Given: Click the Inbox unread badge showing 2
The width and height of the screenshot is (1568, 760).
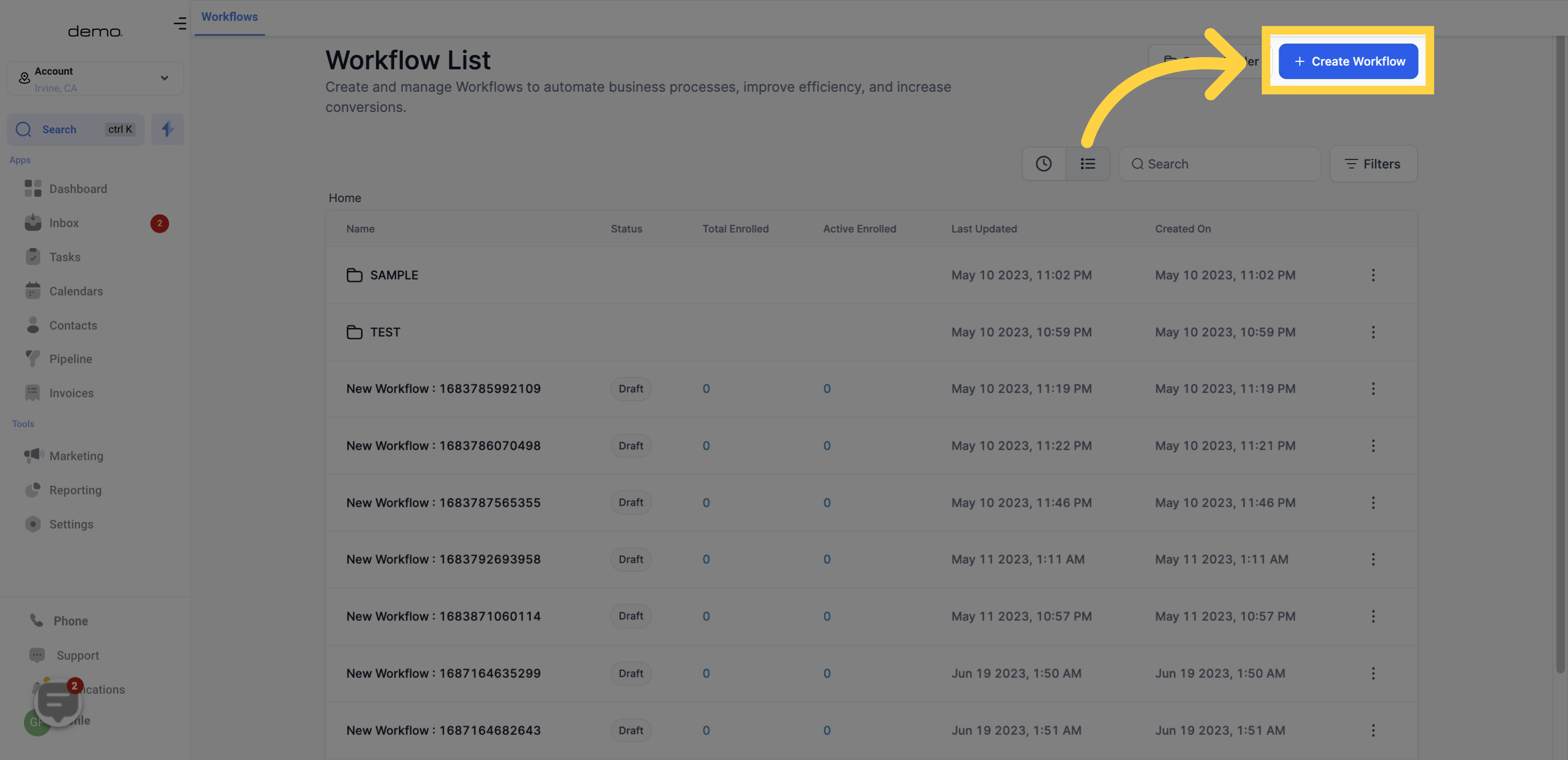Looking at the screenshot, I should point(160,223).
